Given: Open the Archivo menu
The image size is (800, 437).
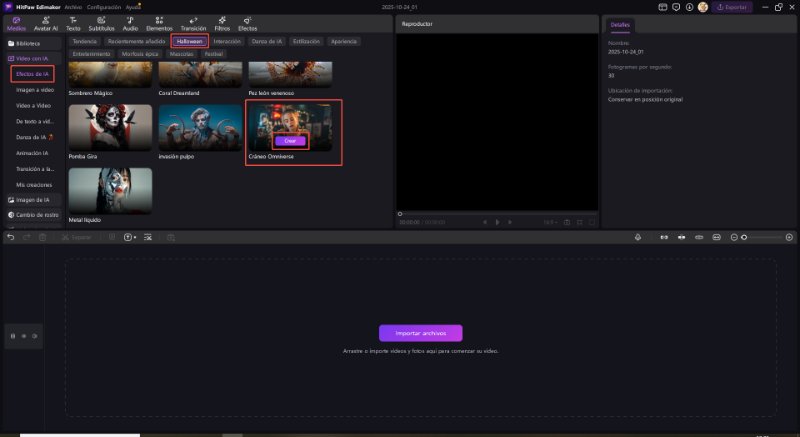Looking at the screenshot, I should click(73, 6).
